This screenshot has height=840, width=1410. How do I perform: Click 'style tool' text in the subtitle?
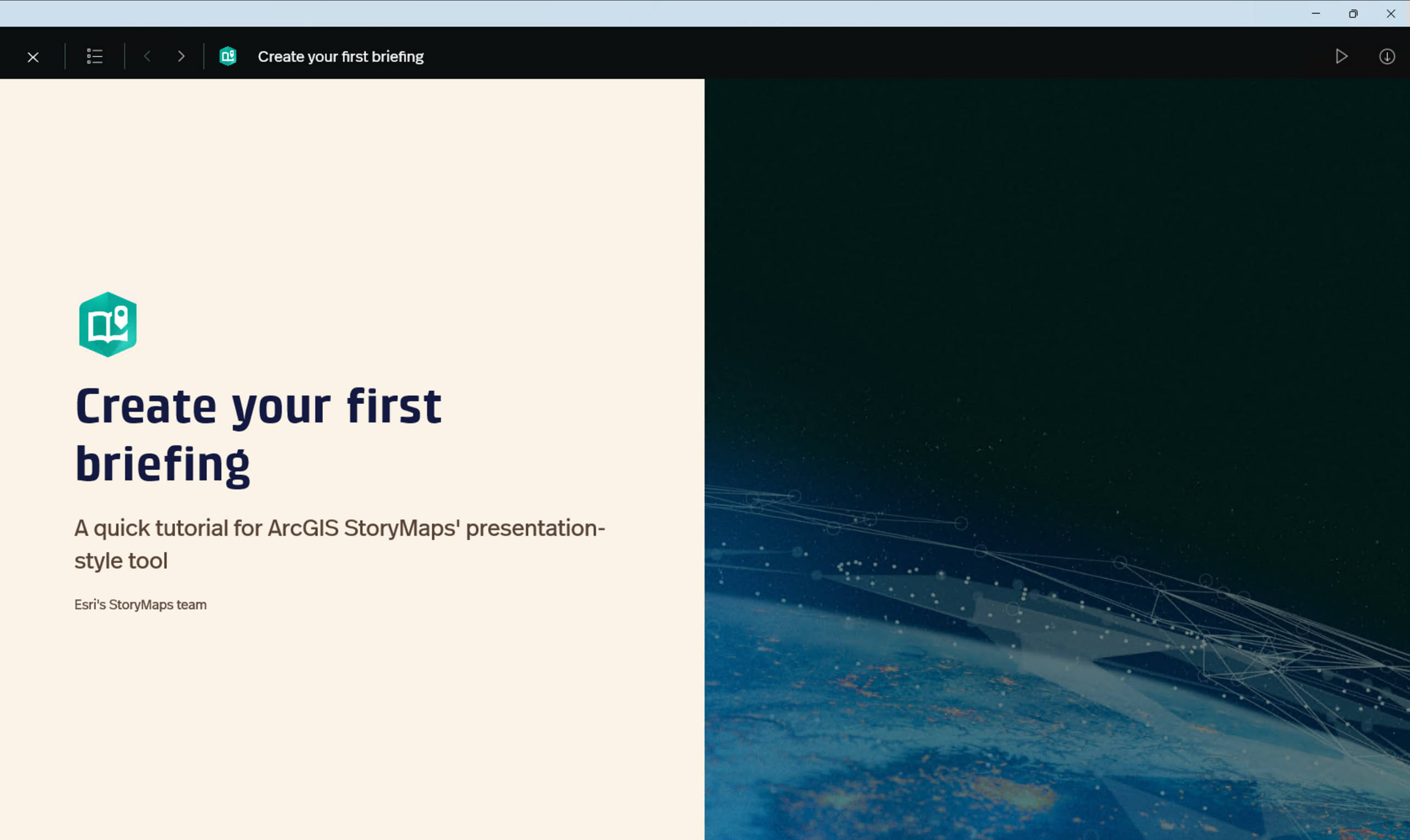(121, 561)
